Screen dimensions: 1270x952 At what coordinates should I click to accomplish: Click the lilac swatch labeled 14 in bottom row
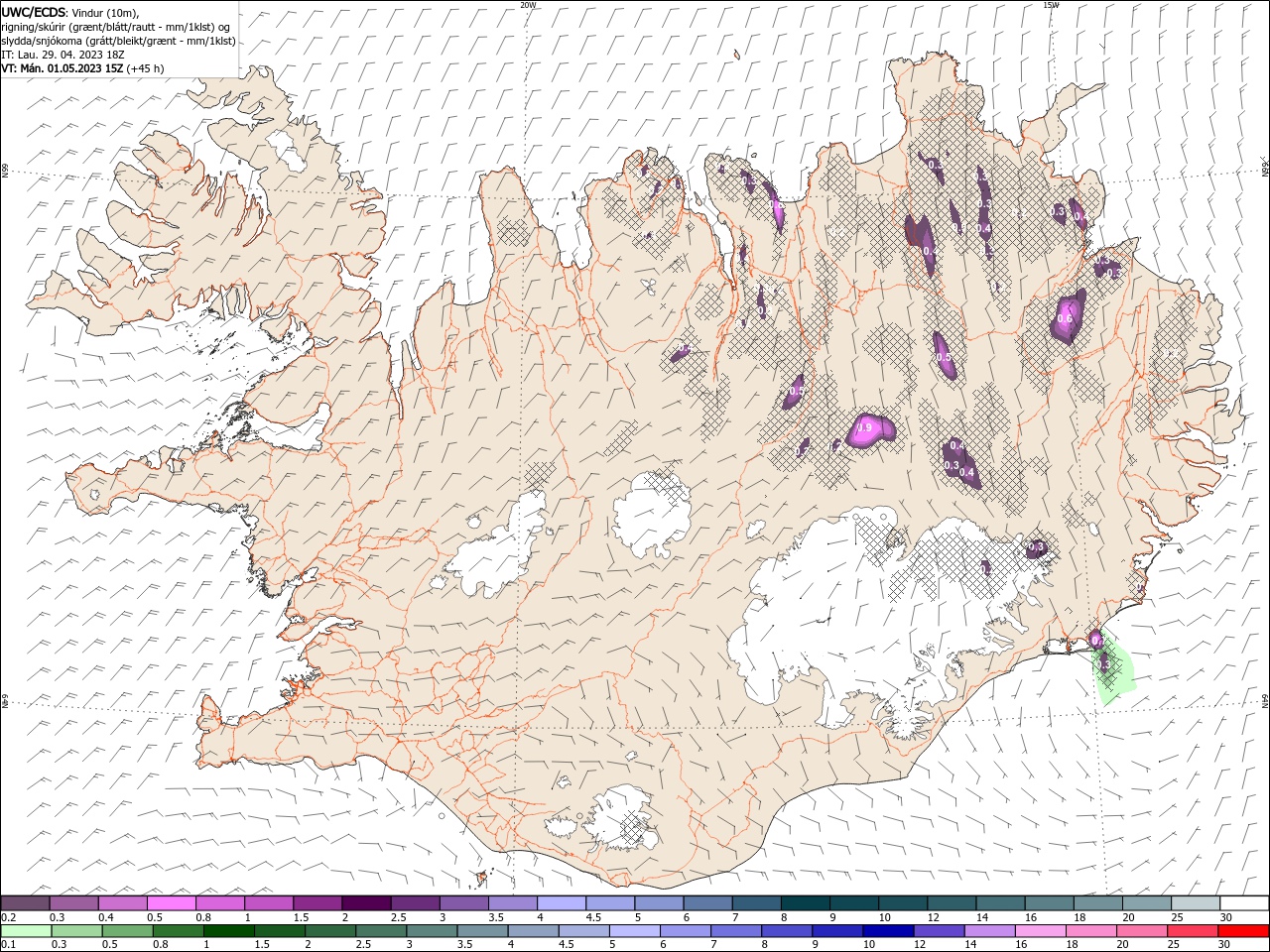click(x=989, y=931)
